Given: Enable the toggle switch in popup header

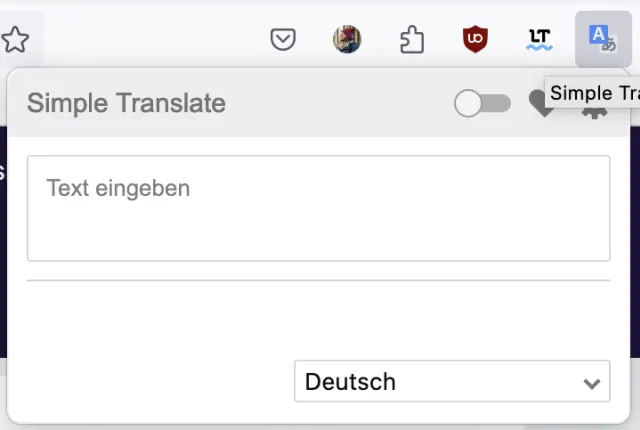Looking at the screenshot, I should pyautogui.click(x=482, y=103).
